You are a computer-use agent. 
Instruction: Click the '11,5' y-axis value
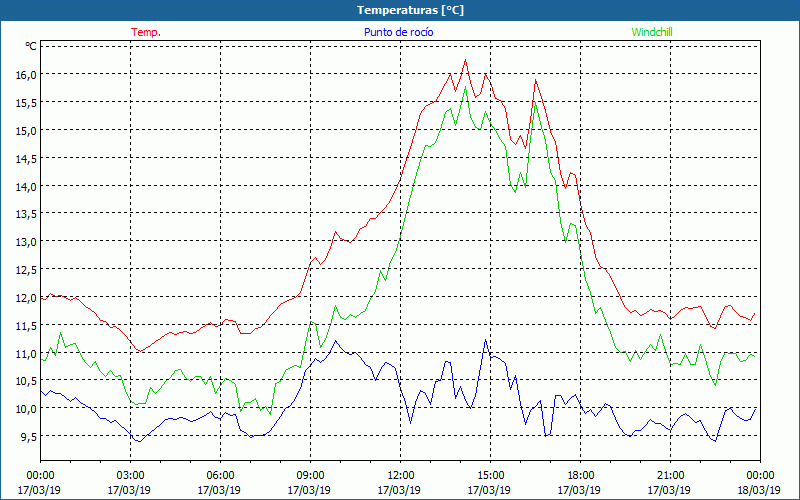coord(26,326)
